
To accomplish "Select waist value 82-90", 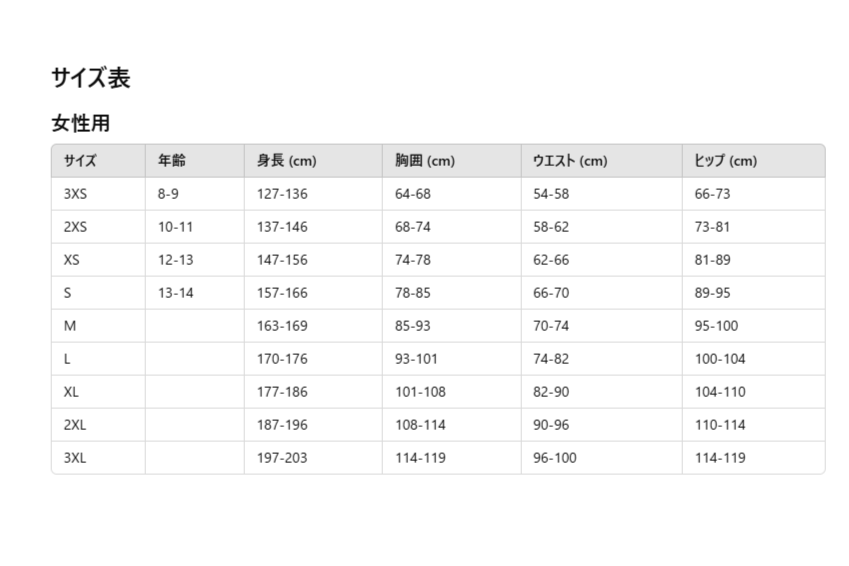I will point(551,392).
